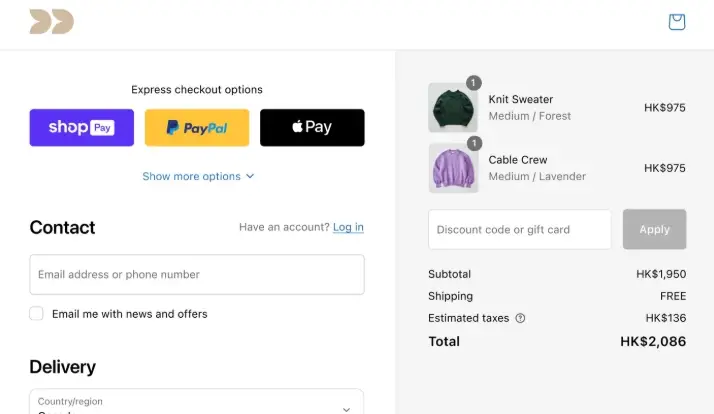Image resolution: width=714 pixels, height=414 pixels.
Task: Expand Show more options
Action: [191, 176]
